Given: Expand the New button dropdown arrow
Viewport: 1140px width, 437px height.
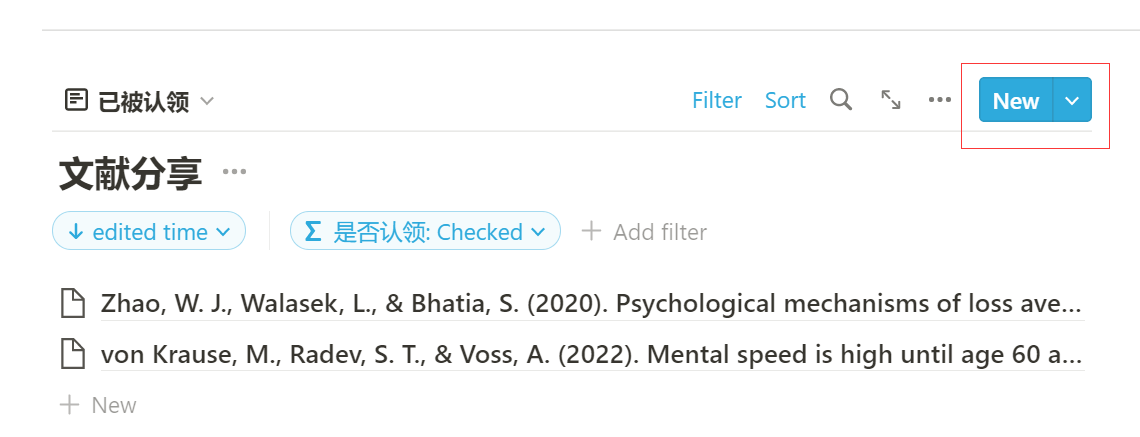Looking at the screenshot, I should pyautogui.click(x=1072, y=101).
